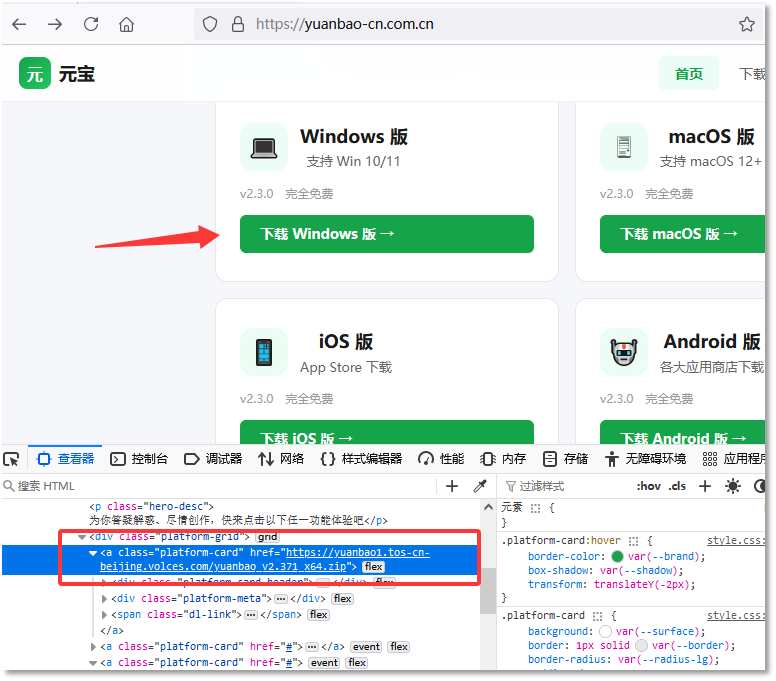Click the browser forward arrow
The width and height of the screenshot is (776, 681).
[55, 24]
